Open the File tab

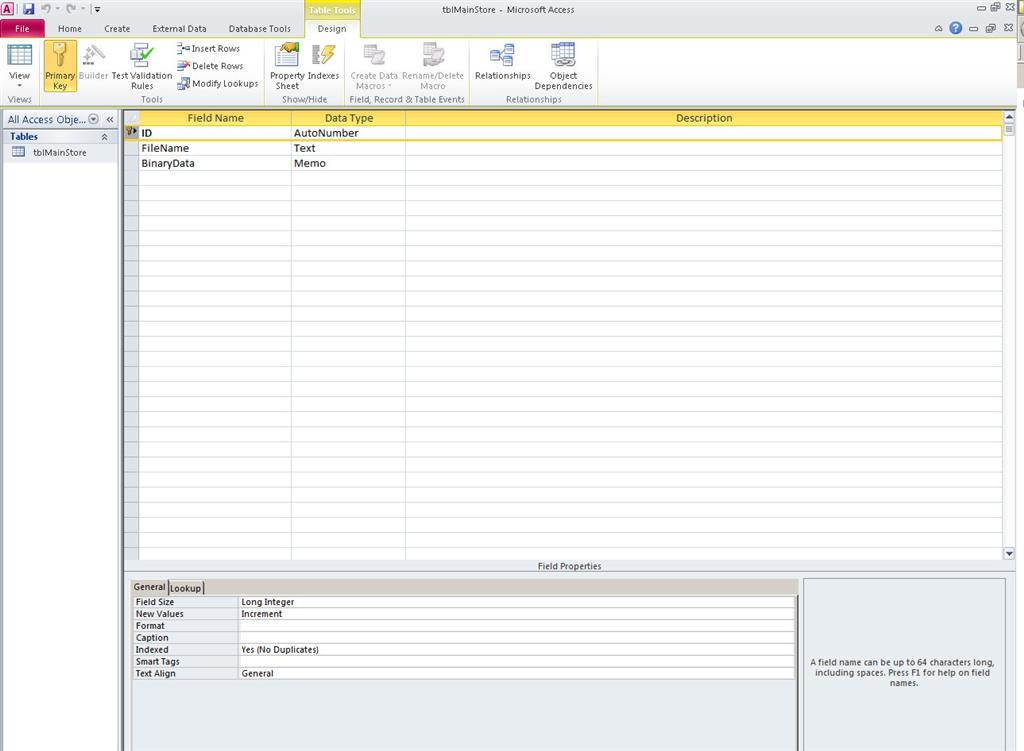(22, 29)
